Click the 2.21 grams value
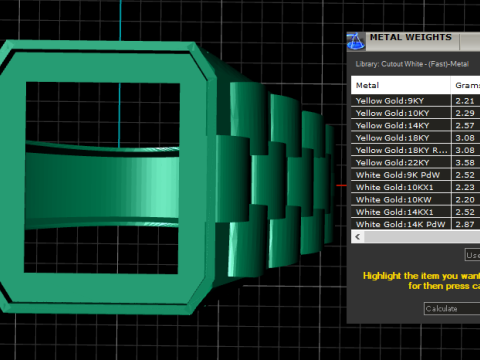This screenshot has width=480, height=360. coord(465,101)
